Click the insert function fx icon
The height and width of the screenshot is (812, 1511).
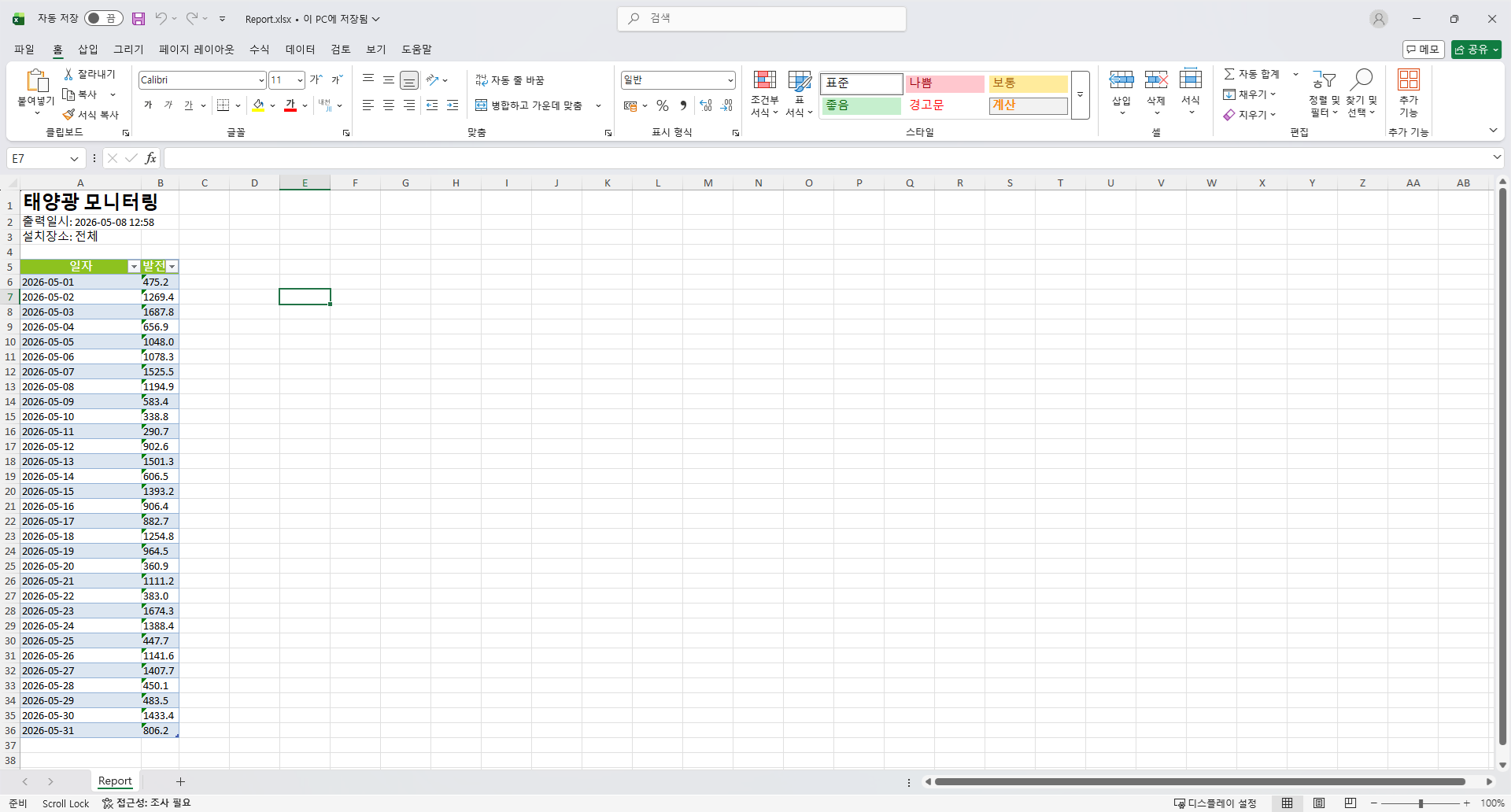tap(150, 158)
